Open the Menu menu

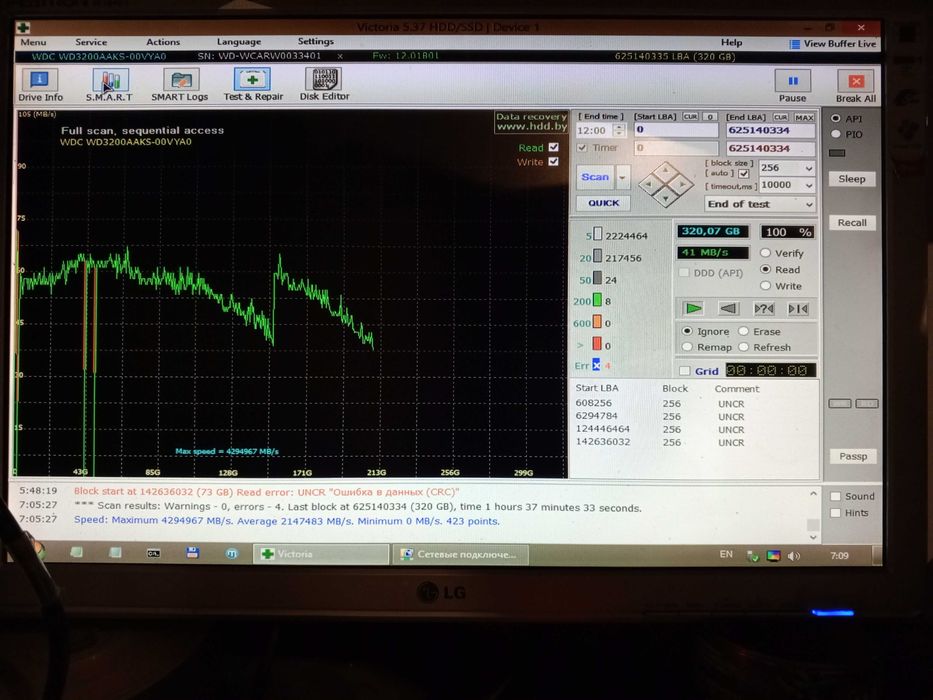pos(33,42)
